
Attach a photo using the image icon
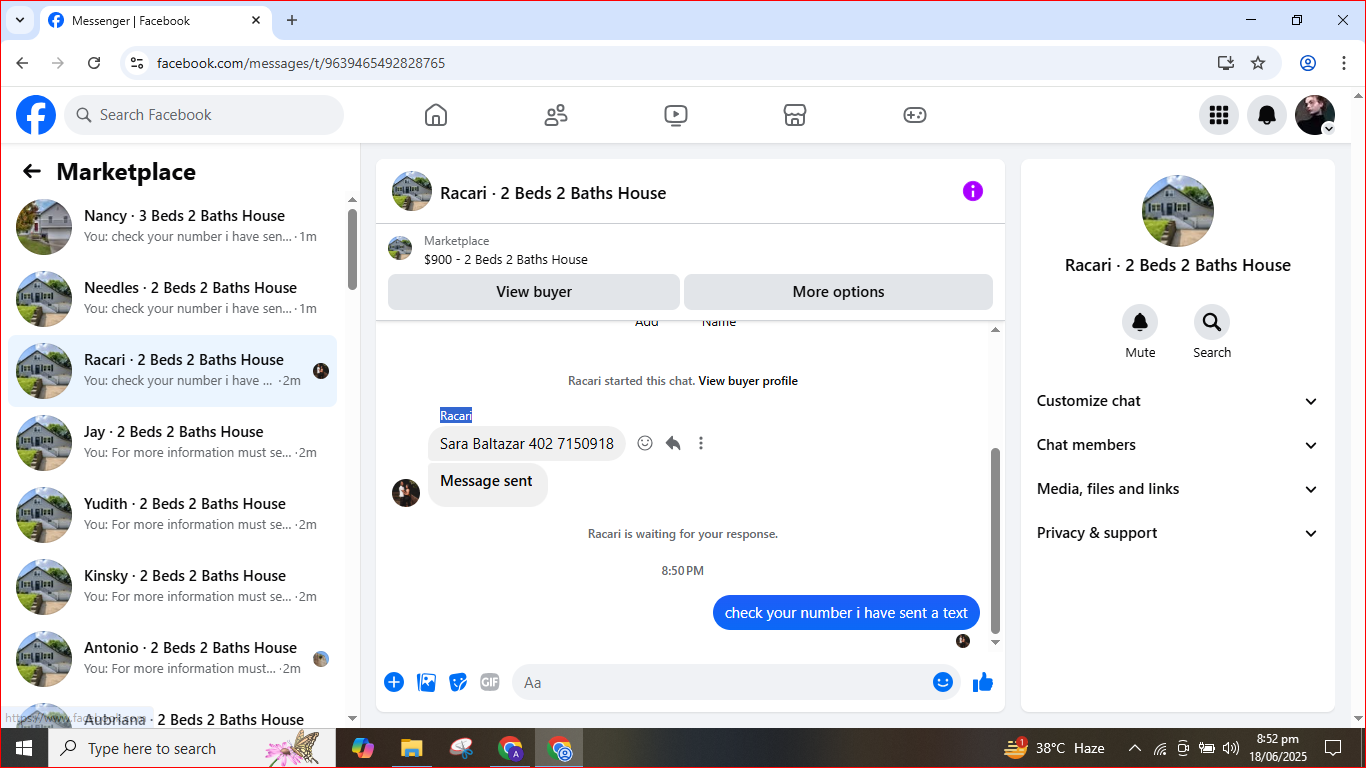coord(426,682)
